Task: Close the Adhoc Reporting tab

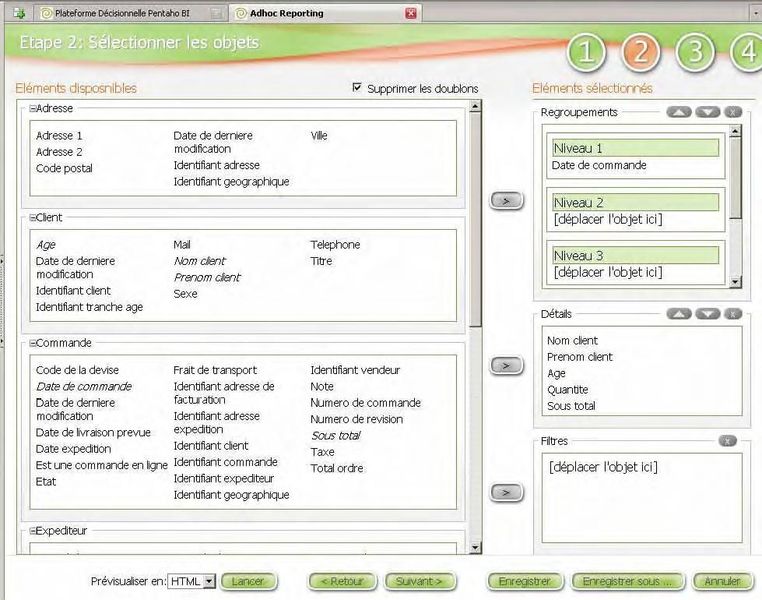Action: (410, 13)
